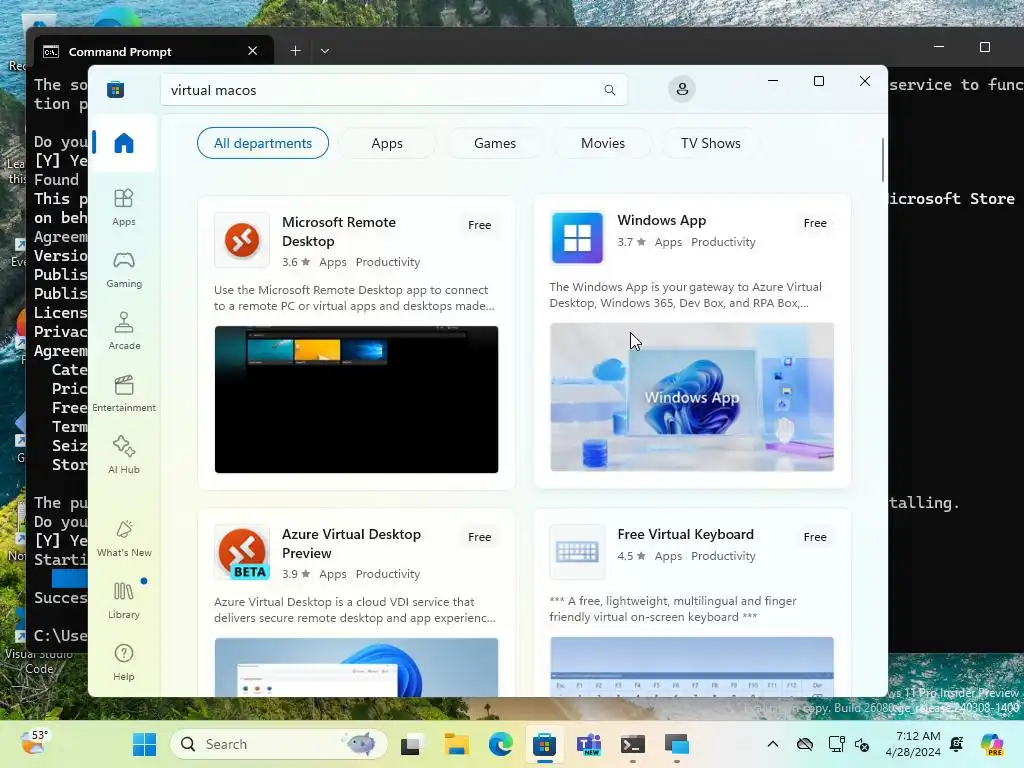The height and width of the screenshot is (768, 1024).
Task: Click Azure Virtual Desktop Preview icon
Action: pyautogui.click(x=242, y=552)
